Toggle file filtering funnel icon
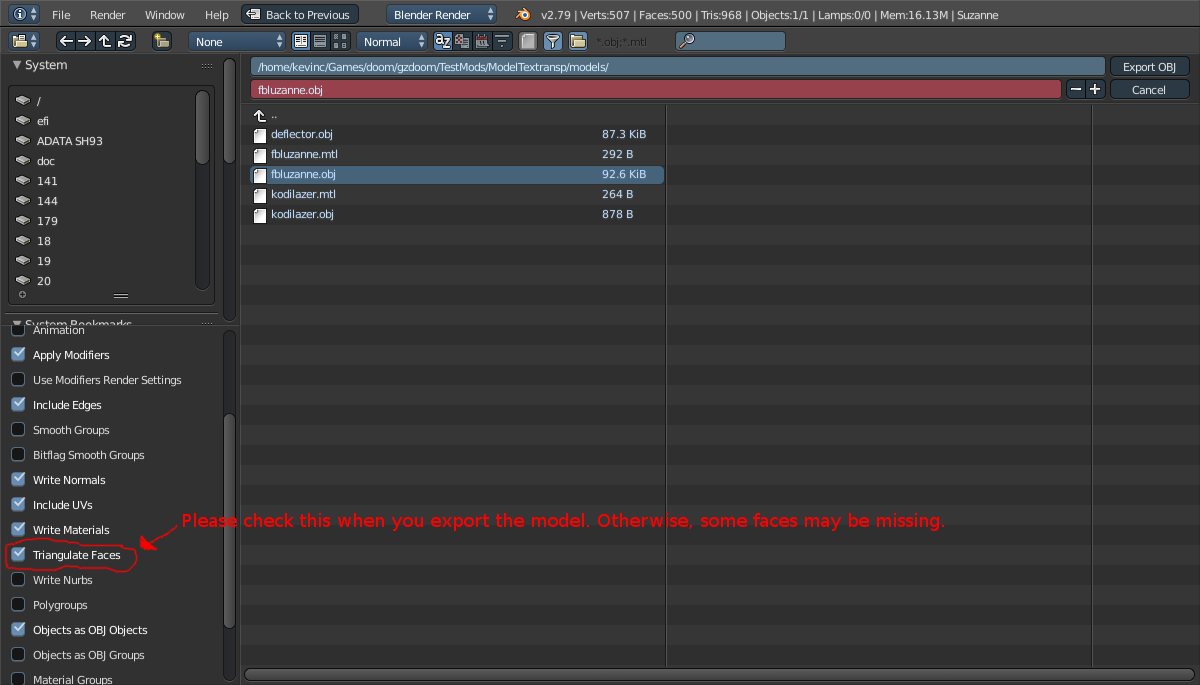 (552, 41)
